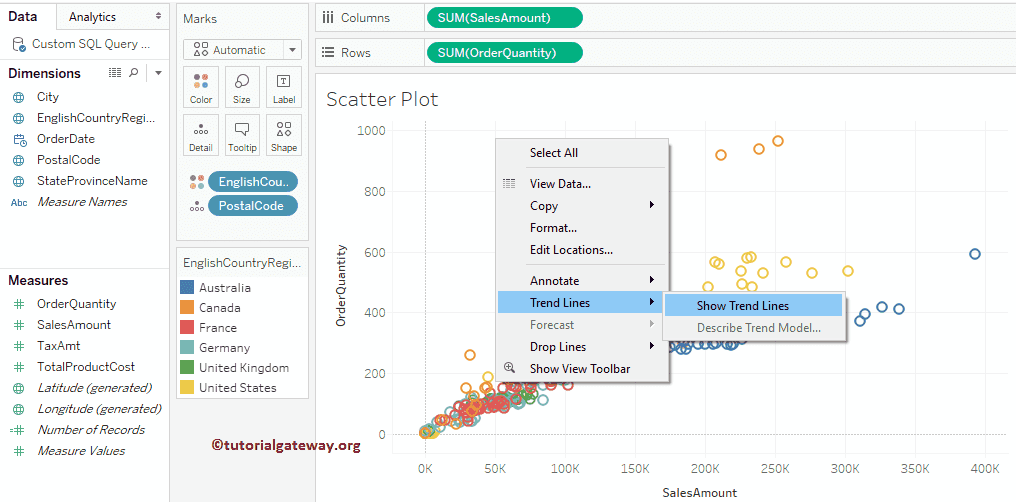
Task: Select the EnglishCou.. pill on Marks card
Action: 253,182
